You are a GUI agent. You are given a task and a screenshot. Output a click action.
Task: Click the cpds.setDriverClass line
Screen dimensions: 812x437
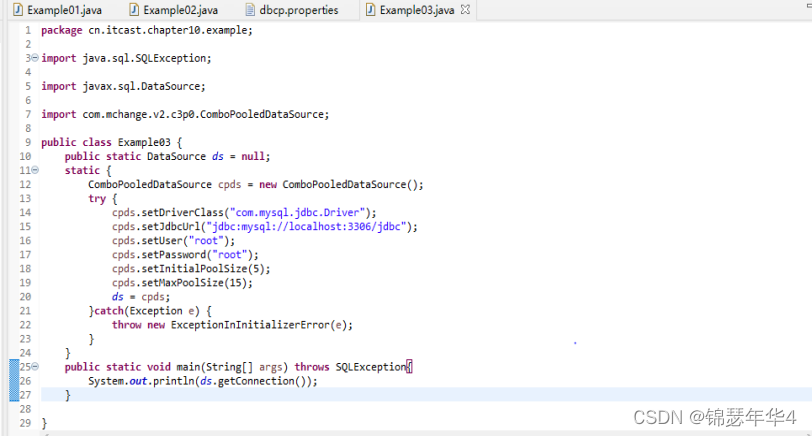(x=244, y=212)
